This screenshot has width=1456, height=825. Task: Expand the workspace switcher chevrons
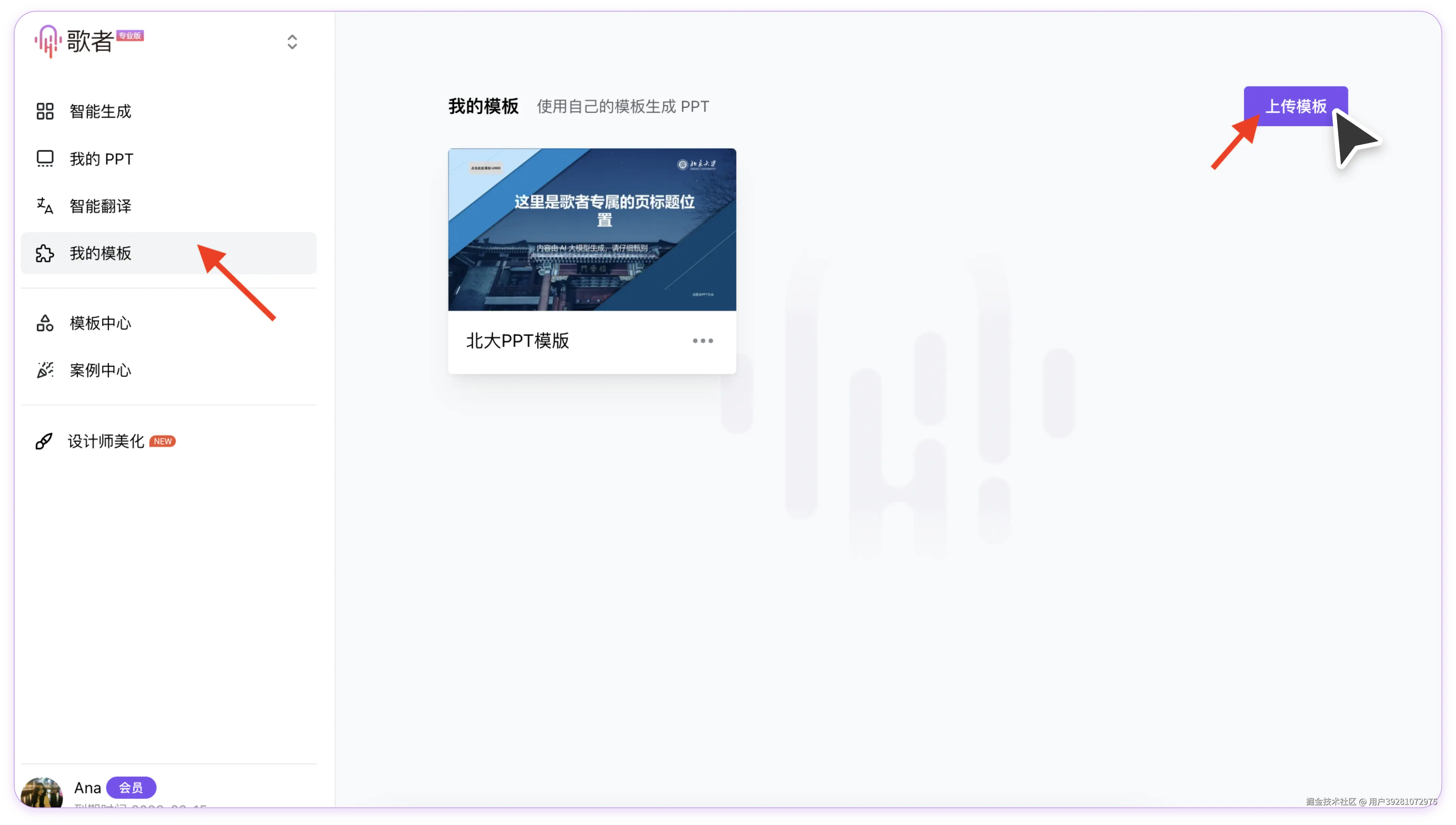[292, 42]
